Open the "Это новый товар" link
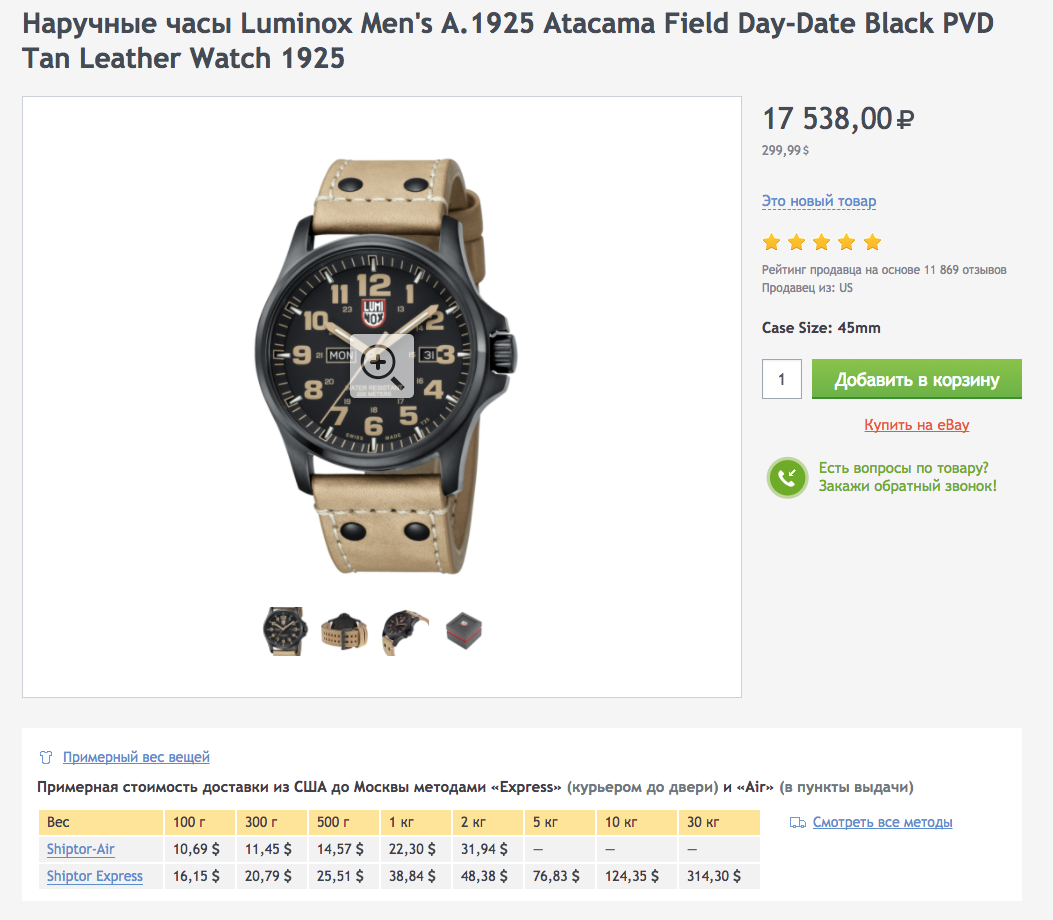This screenshot has height=920, width=1053. [x=819, y=201]
